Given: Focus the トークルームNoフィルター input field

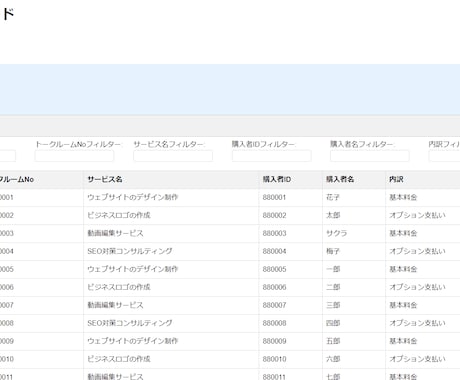Looking at the screenshot, I should 74,156.
